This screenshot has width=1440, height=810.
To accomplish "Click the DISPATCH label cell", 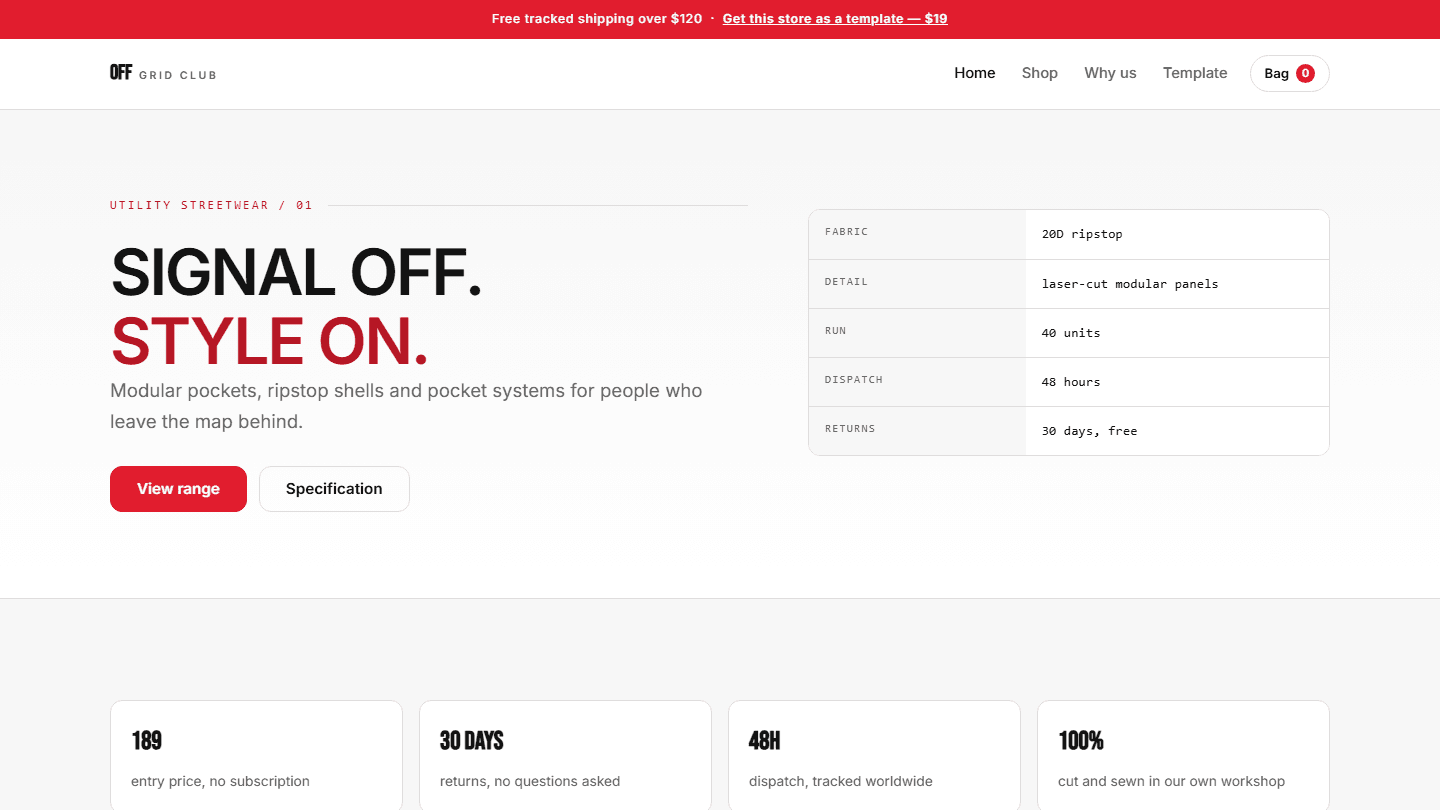I will pyautogui.click(x=917, y=382).
